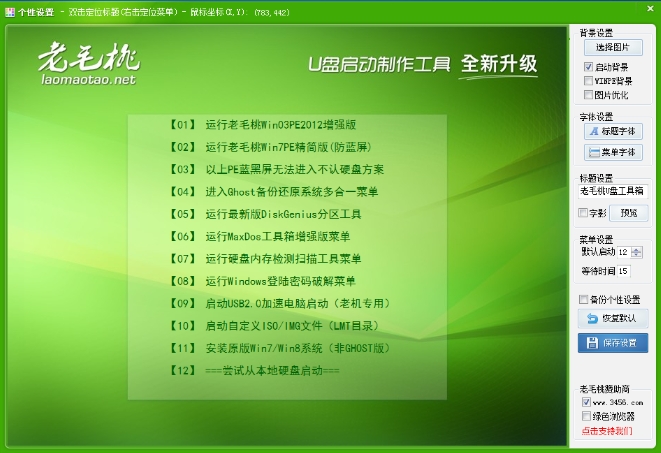Click the app icon in the title bar
The height and width of the screenshot is (453, 661).
[10, 12]
